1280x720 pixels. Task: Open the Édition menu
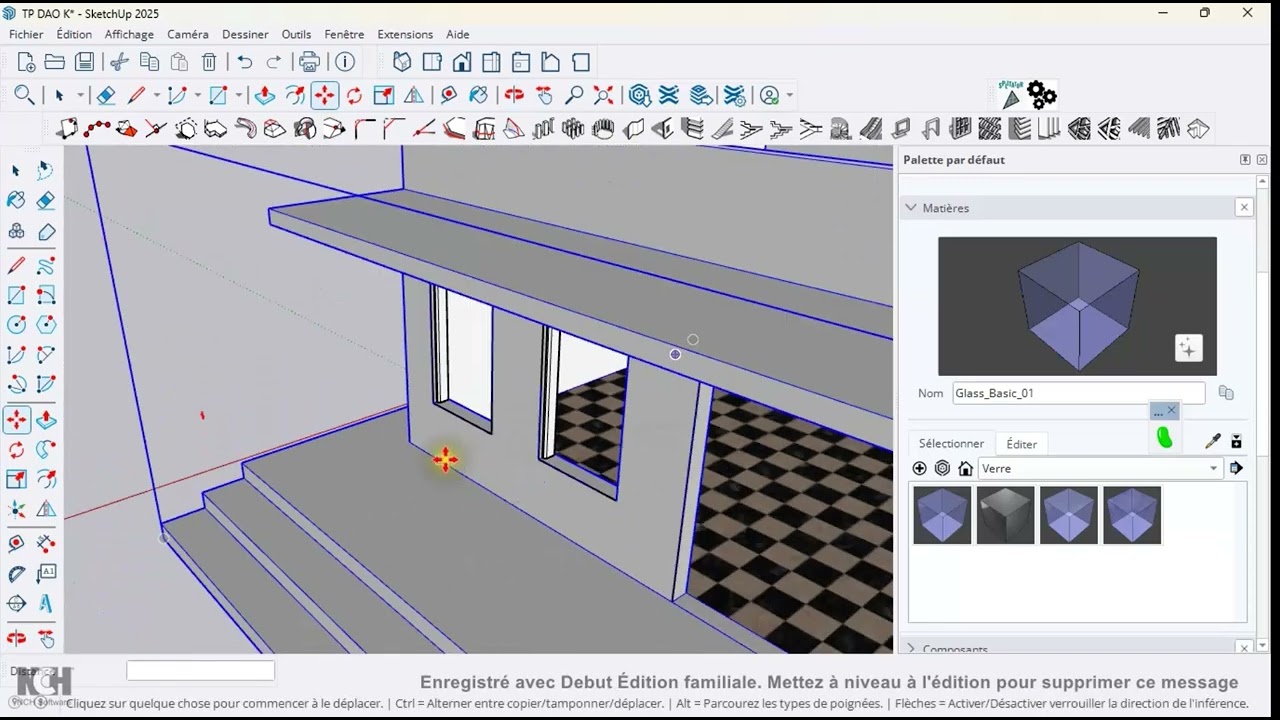74,34
